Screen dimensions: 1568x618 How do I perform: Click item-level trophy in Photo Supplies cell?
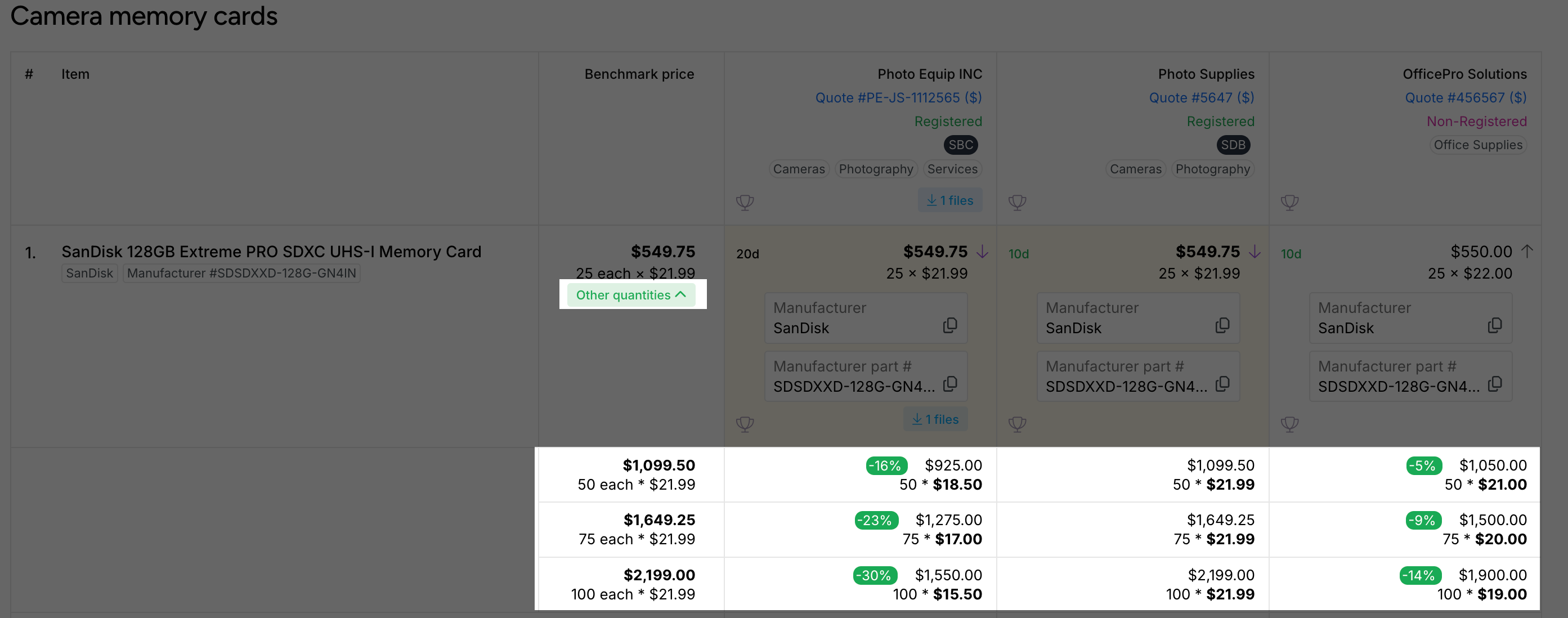click(x=1017, y=424)
